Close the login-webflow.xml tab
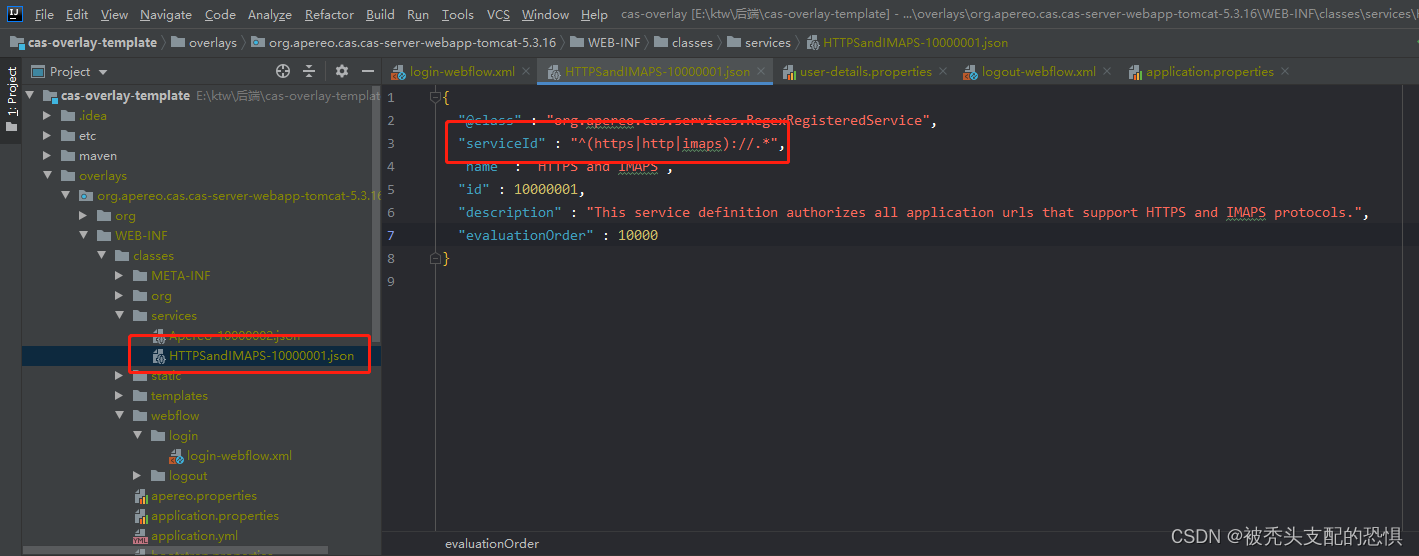 (x=528, y=71)
